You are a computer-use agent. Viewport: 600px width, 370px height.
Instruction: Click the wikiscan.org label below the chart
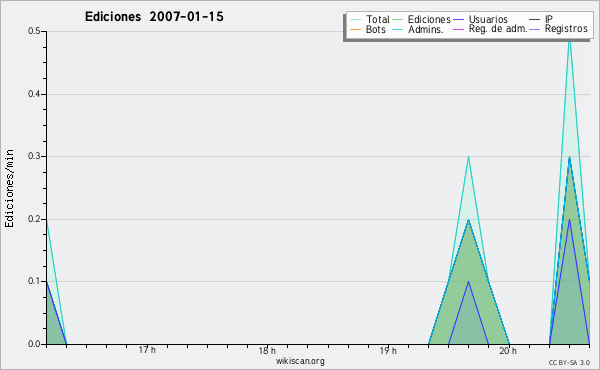click(300, 361)
